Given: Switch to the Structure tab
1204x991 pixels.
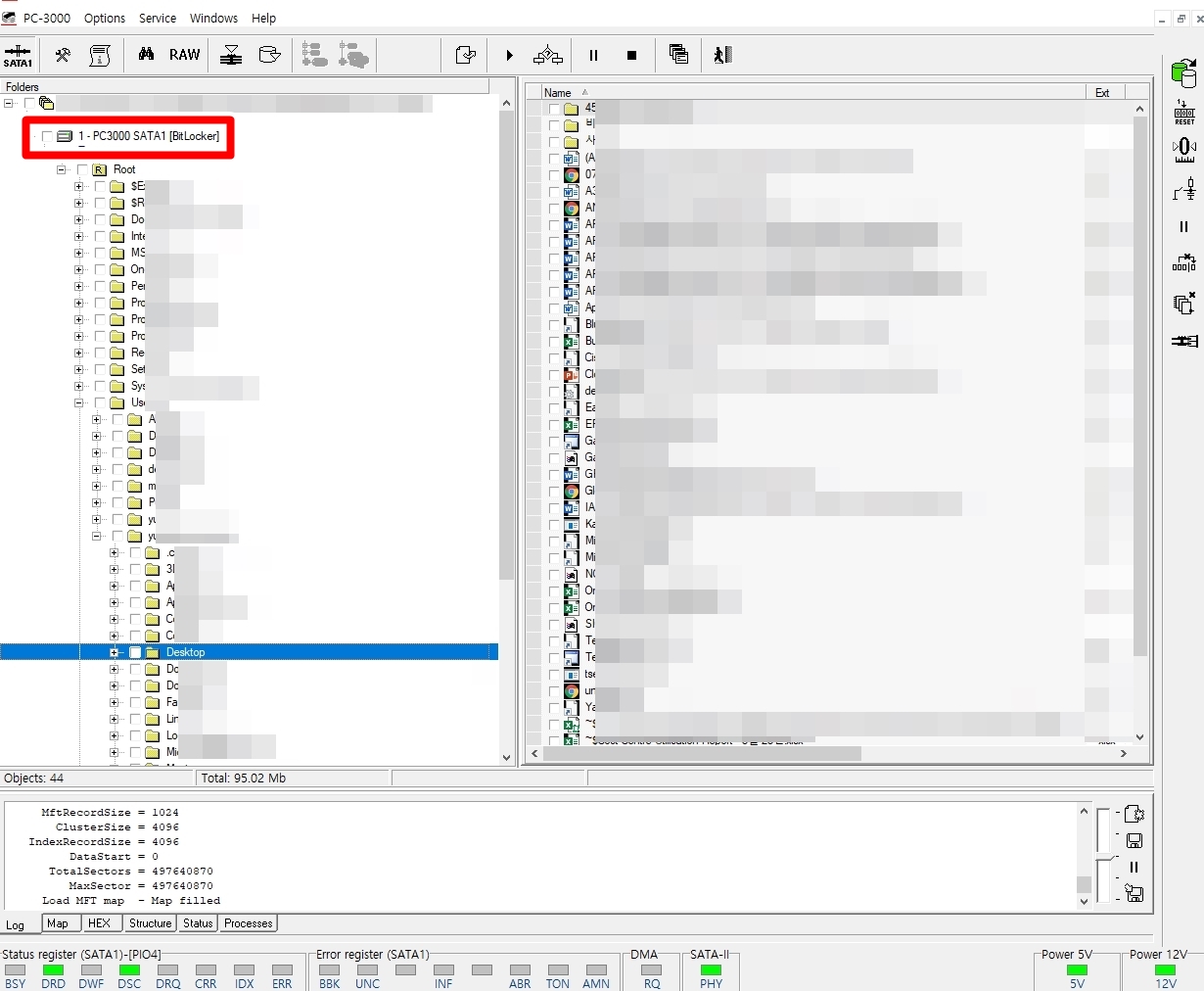Looking at the screenshot, I should [x=150, y=922].
